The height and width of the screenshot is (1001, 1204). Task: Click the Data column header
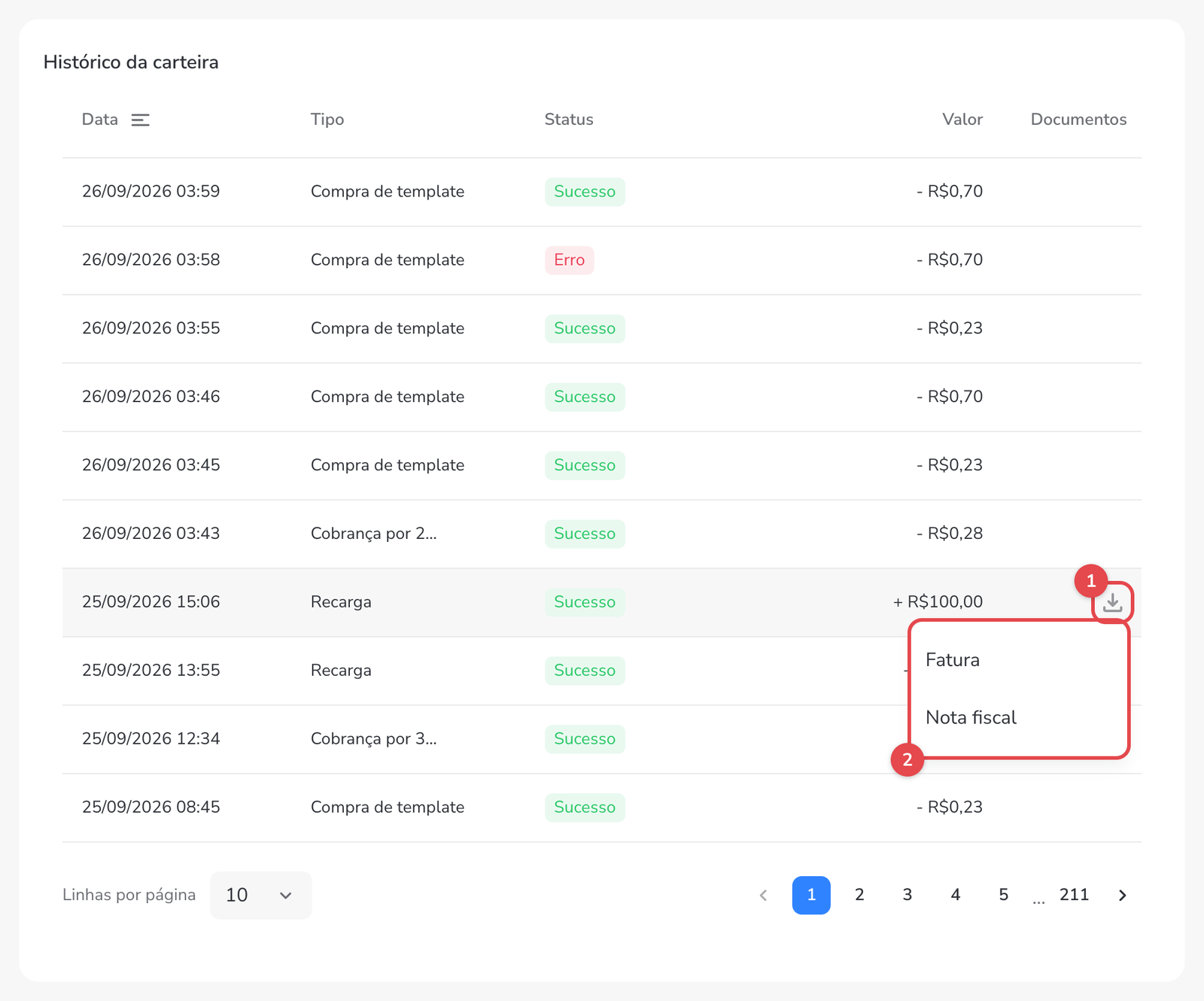tap(100, 120)
